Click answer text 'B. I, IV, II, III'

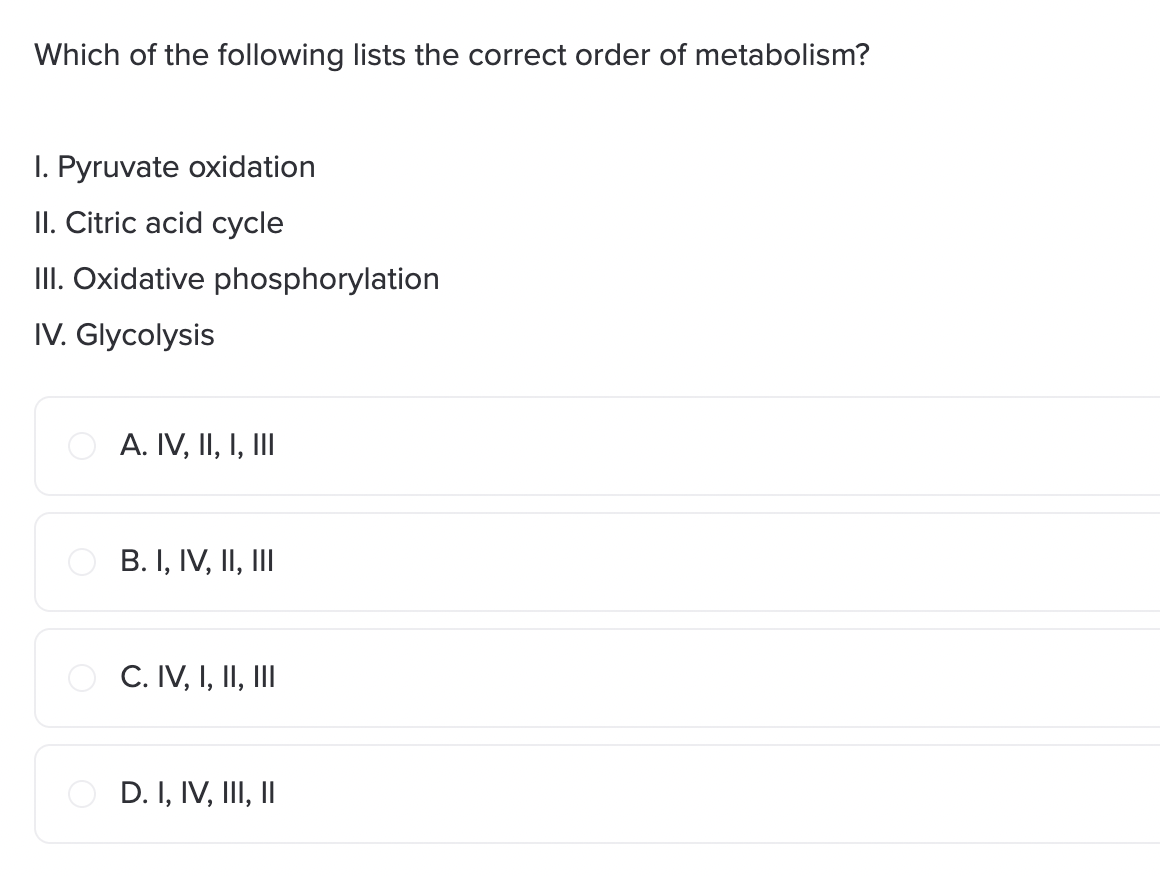(197, 562)
